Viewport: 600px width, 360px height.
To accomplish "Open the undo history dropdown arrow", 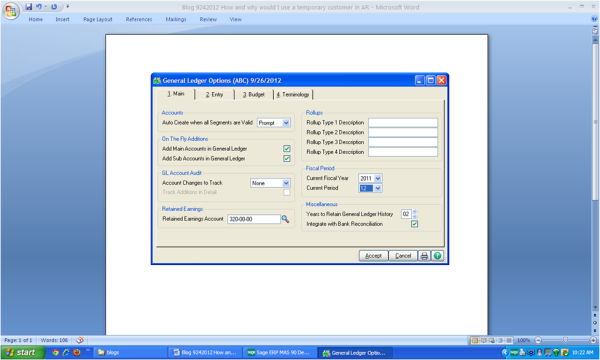I will 46,7.
